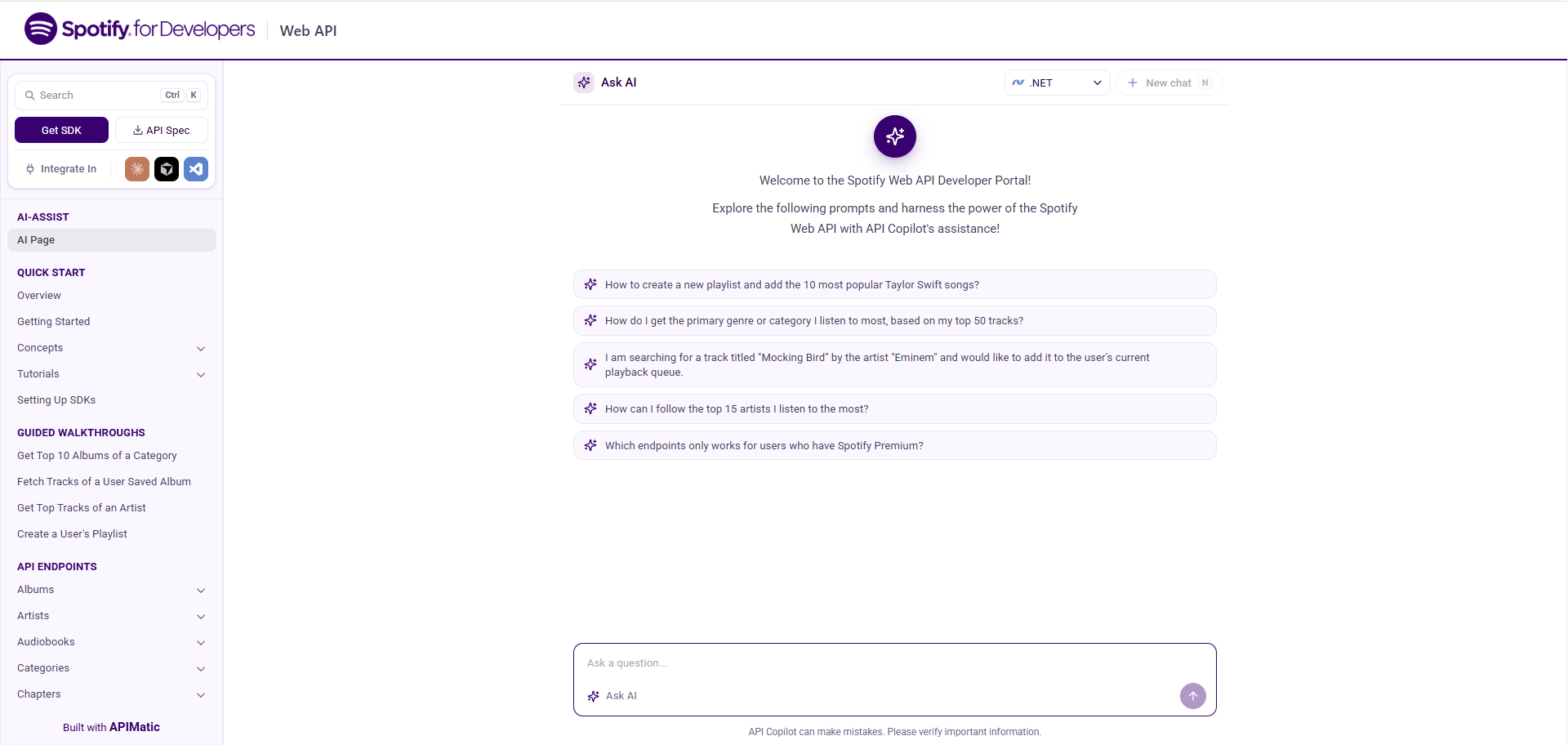Expand the Tutorials section
This screenshot has height=745, width=1568.
click(x=201, y=374)
